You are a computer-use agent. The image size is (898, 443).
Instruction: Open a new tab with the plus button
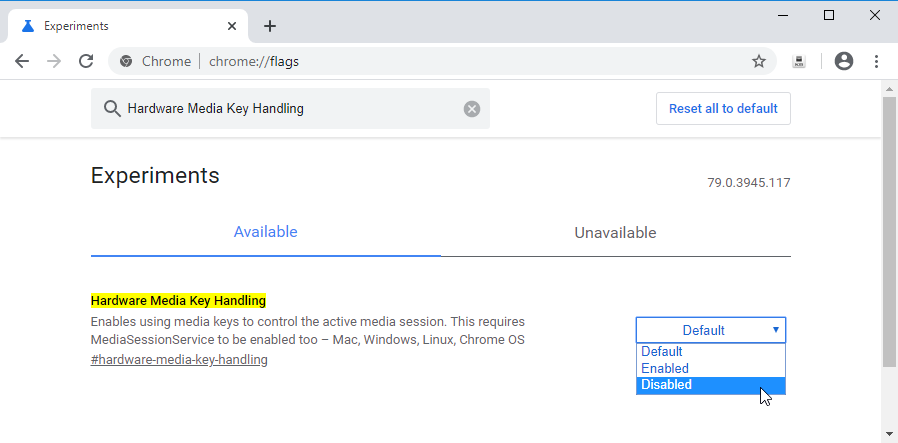(269, 26)
